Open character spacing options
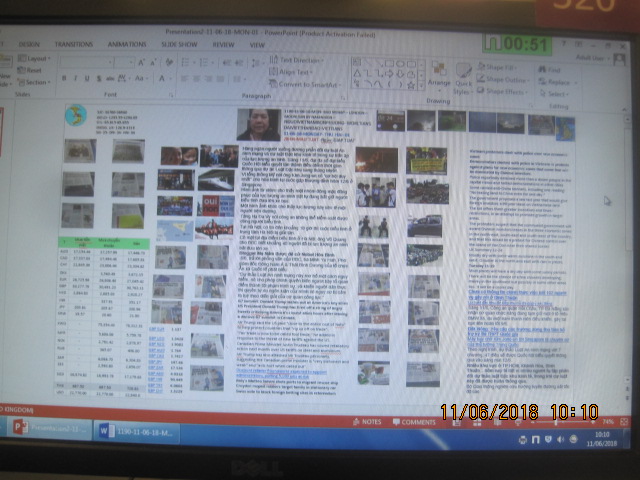The width and height of the screenshot is (640, 480). point(123,78)
